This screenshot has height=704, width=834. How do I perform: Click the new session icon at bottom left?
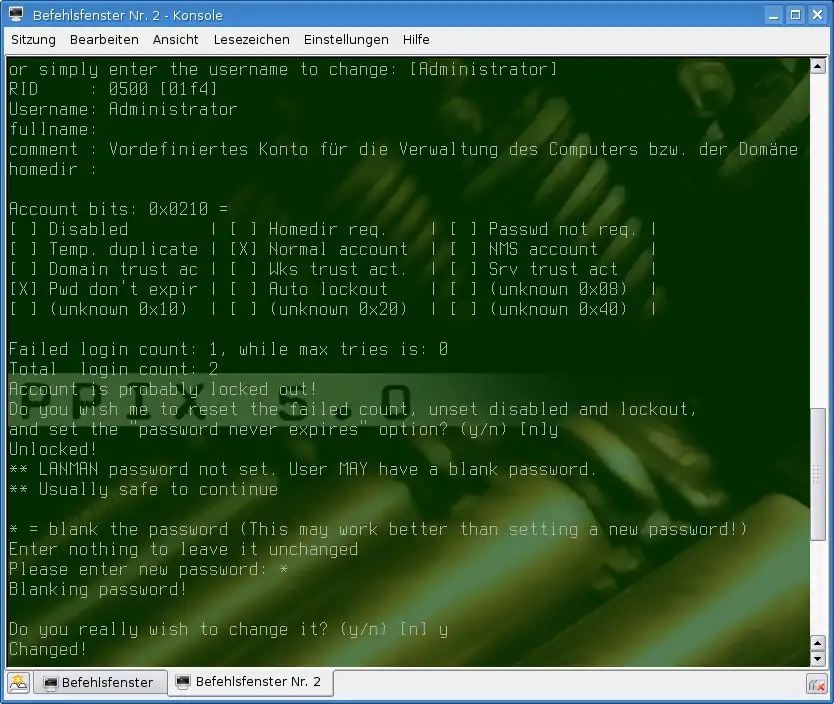tap(19, 683)
